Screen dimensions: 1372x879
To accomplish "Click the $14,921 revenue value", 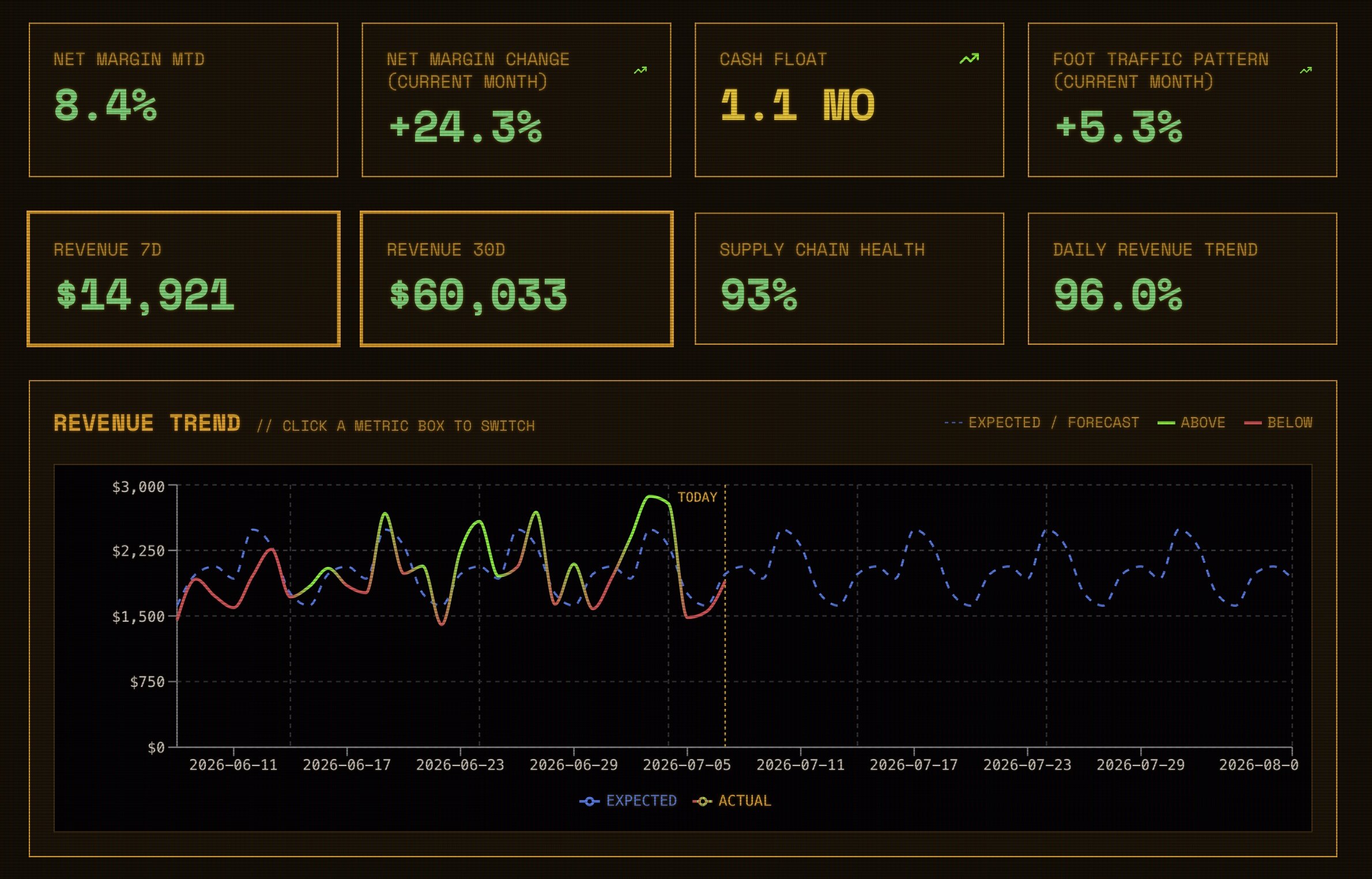I will pos(145,295).
